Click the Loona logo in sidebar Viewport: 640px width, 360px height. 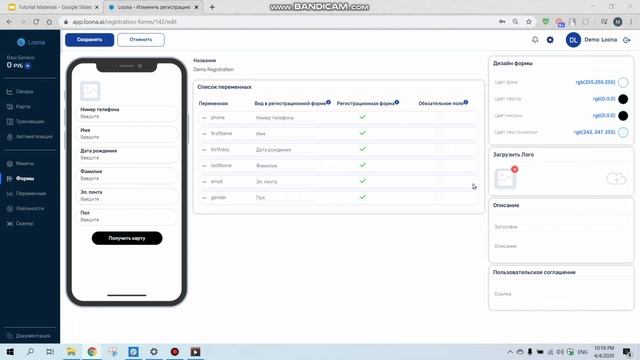31,42
